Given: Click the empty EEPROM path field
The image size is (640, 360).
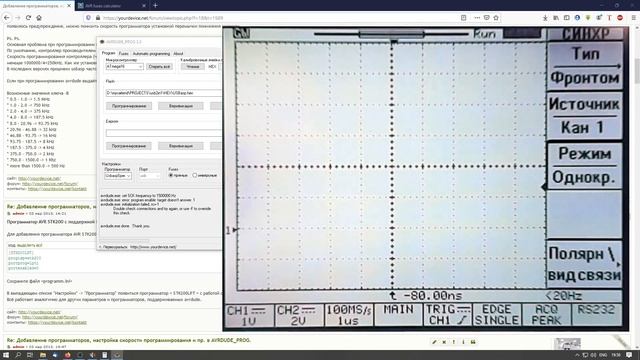Looking at the screenshot, I should click(x=164, y=133).
